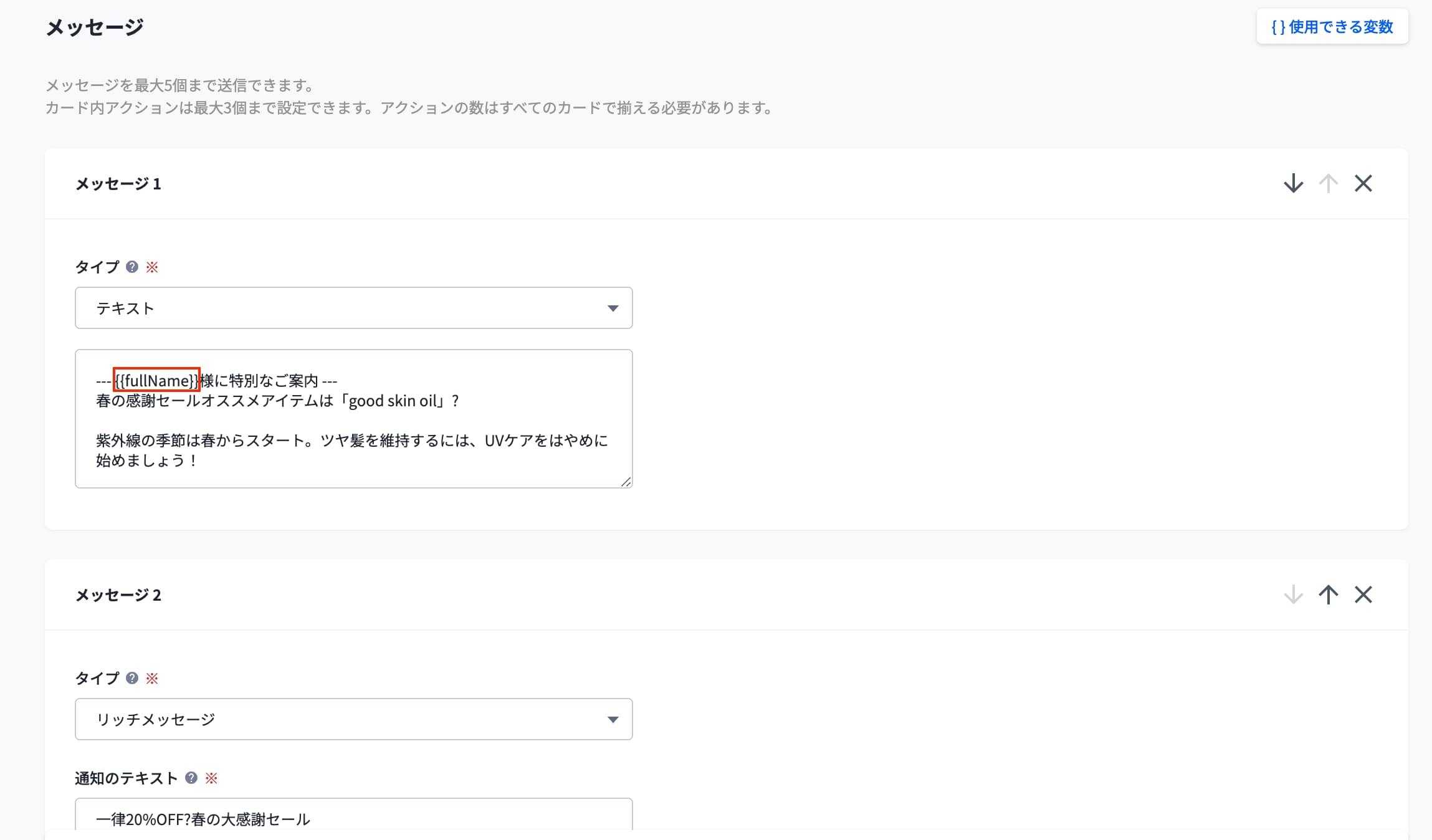Screen dimensions: 1432x840
Task: Click dropdown arrow of リッチメッセージ selector
Action: pos(613,720)
